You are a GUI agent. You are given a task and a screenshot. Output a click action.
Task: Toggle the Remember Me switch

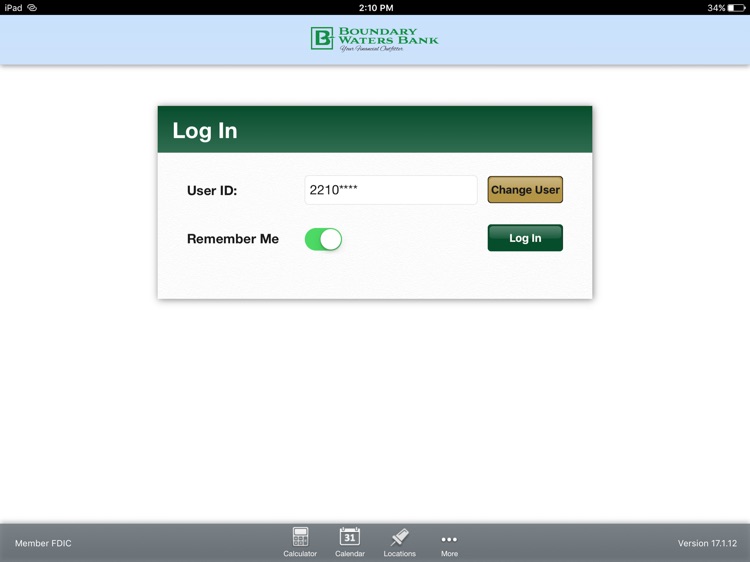tap(323, 239)
